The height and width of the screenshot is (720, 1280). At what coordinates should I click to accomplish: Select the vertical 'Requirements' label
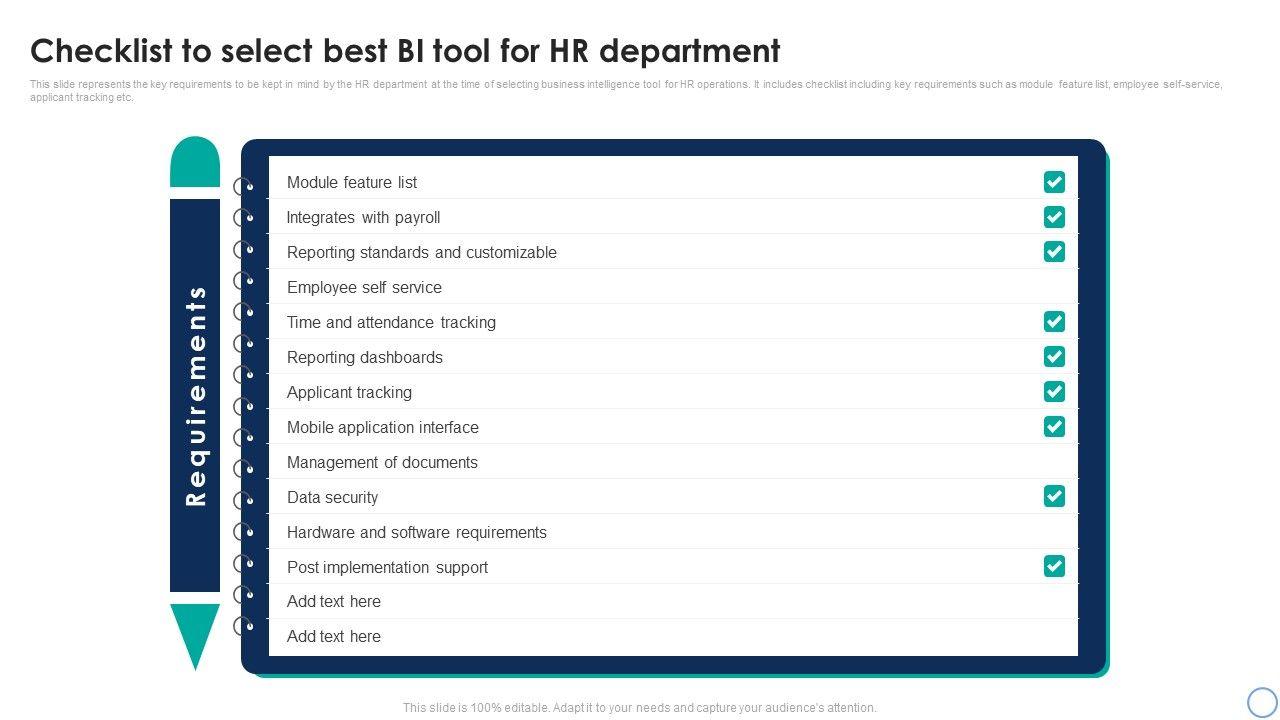(196, 396)
